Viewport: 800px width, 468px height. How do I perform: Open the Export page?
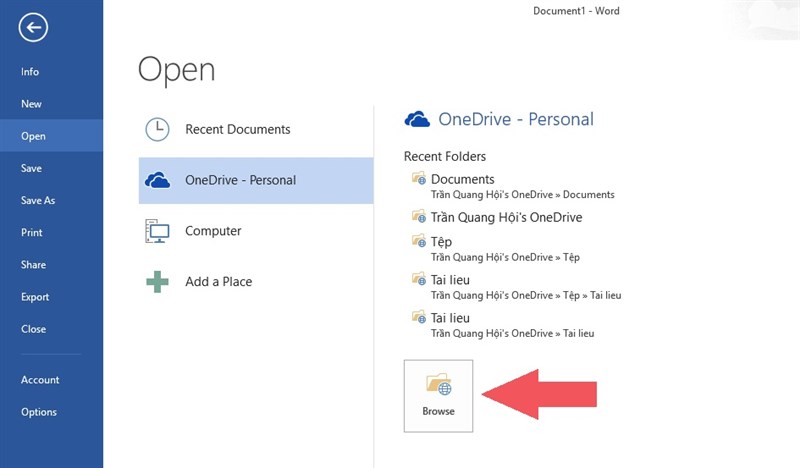coord(35,297)
